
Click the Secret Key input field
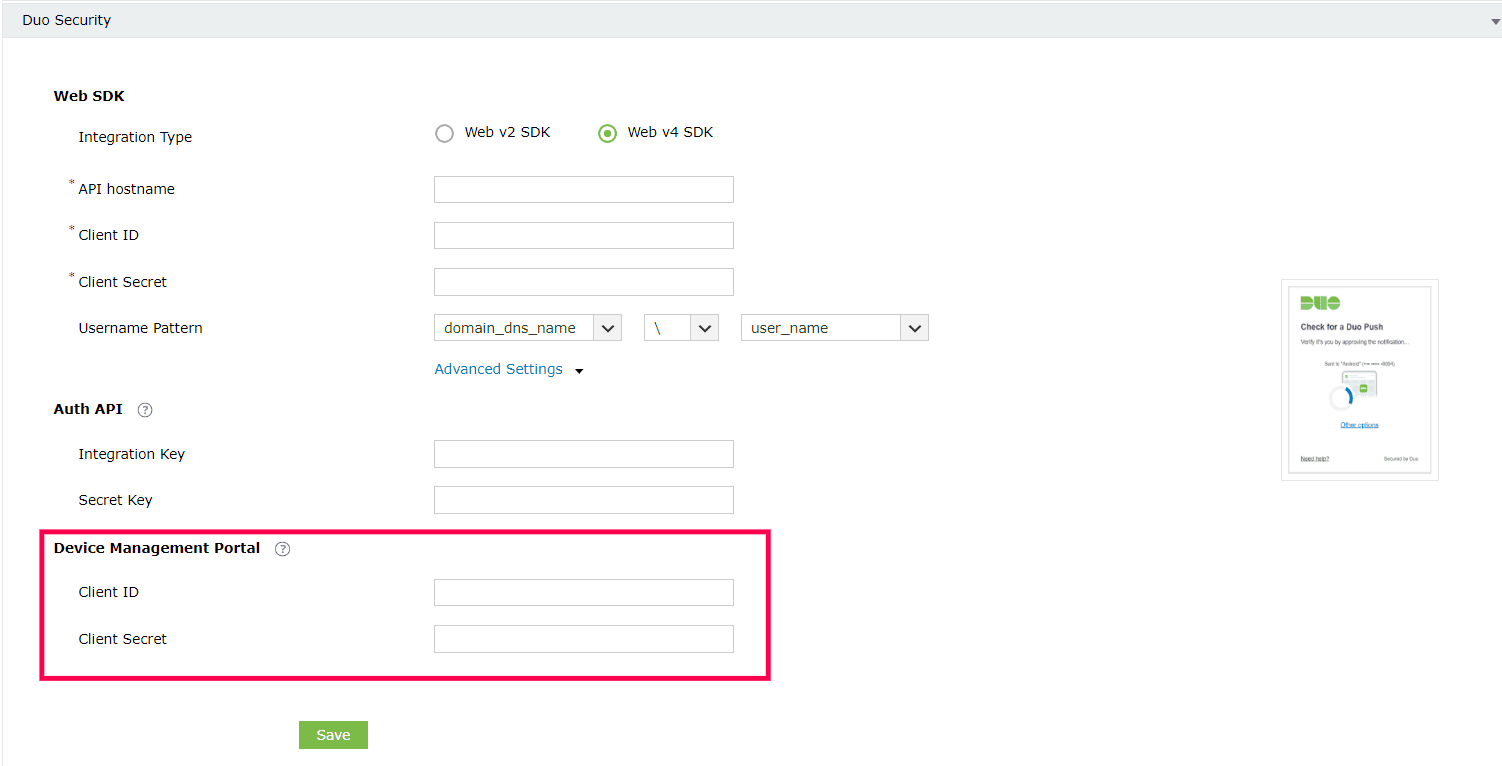pos(583,500)
